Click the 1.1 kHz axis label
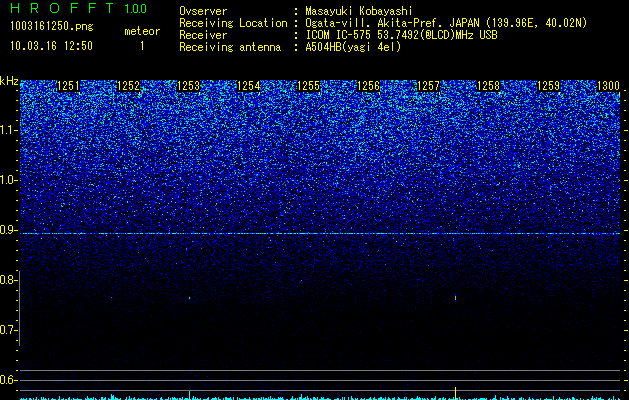 [8, 130]
